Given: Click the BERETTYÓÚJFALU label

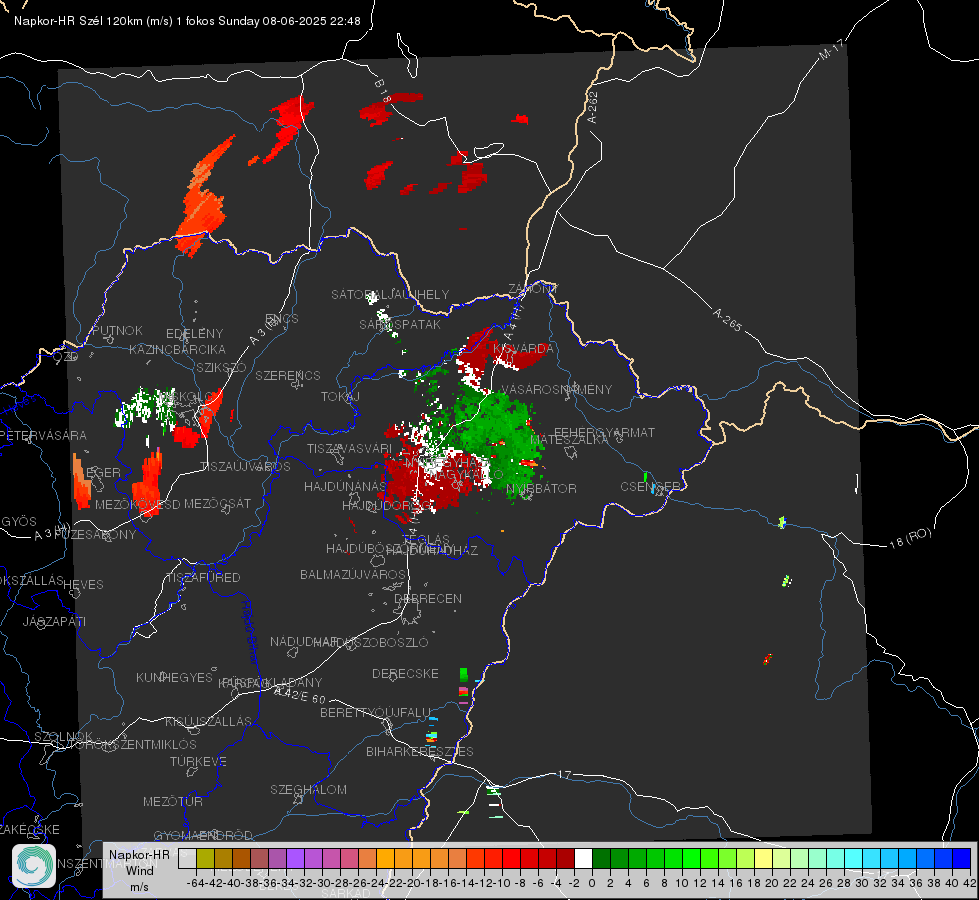Looking at the screenshot, I should [x=375, y=713].
